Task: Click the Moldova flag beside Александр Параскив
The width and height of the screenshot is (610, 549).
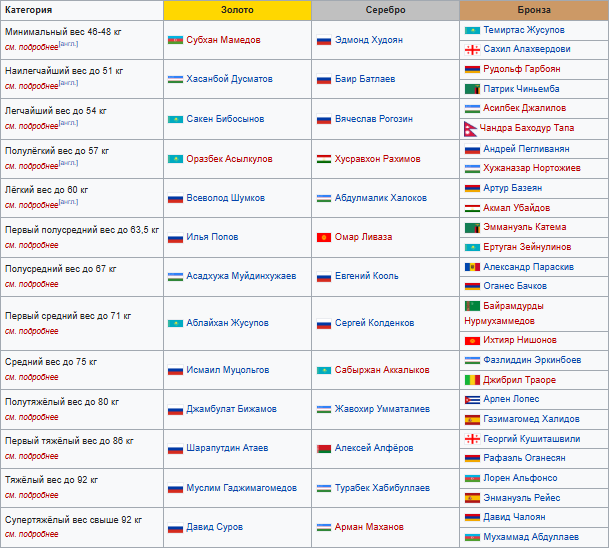Action: pos(471,267)
